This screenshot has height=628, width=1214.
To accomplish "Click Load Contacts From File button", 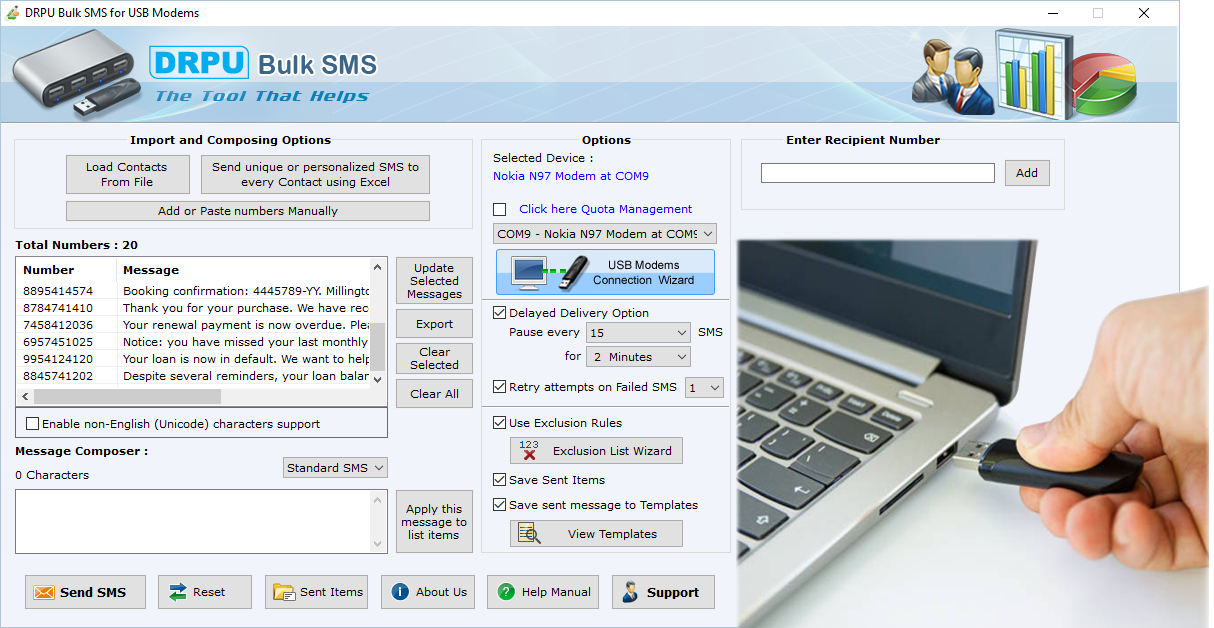I will (x=127, y=174).
